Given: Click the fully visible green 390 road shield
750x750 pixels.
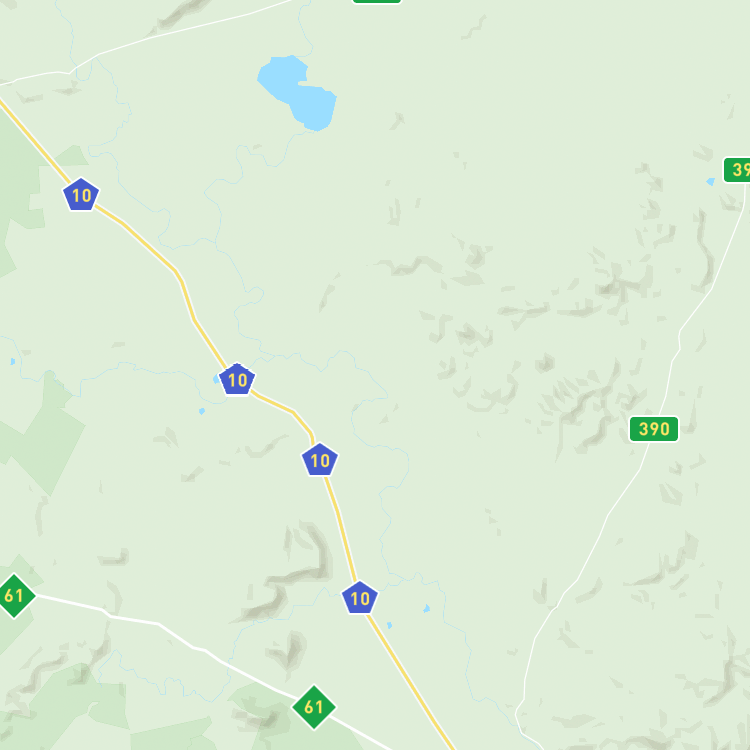Looking at the screenshot, I should (653, 429).
